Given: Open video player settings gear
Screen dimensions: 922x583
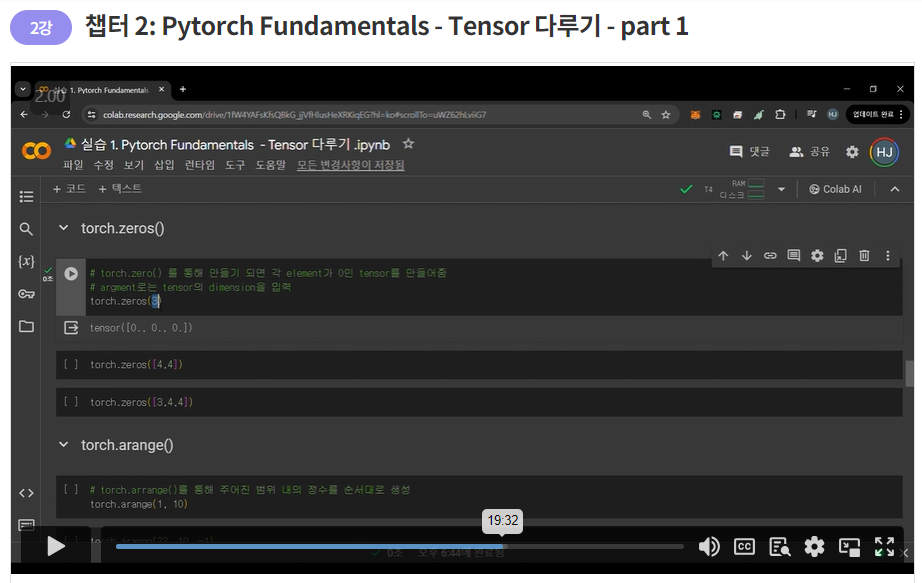Looking at the screenshot, I should click(x=814, y=547).
